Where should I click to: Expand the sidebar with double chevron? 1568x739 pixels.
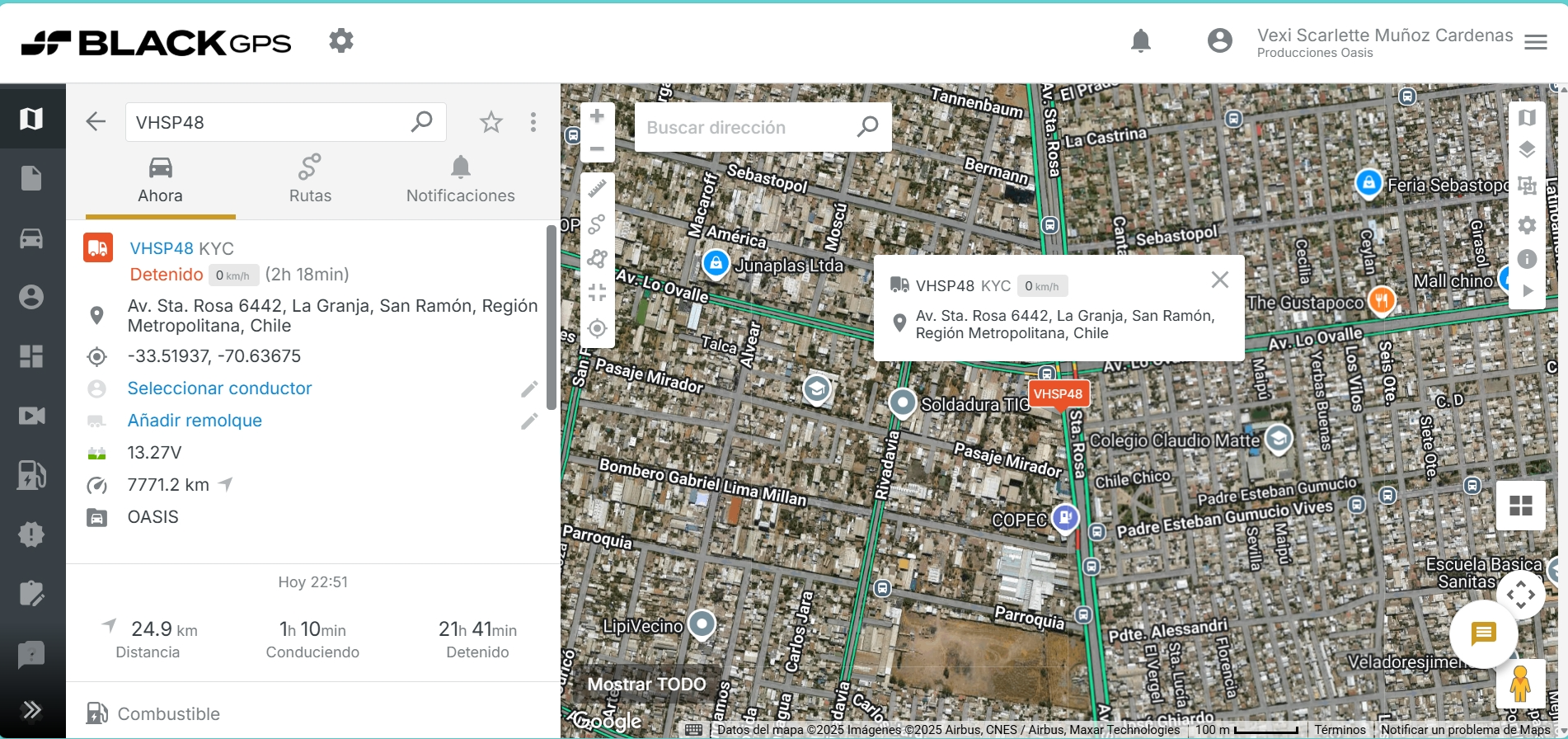[x=31, y=710]
